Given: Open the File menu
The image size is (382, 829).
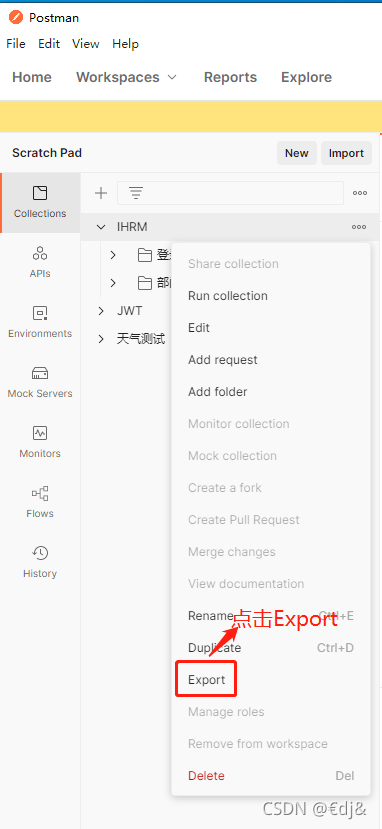Looking at the screenshot, I should click(16, 44).
